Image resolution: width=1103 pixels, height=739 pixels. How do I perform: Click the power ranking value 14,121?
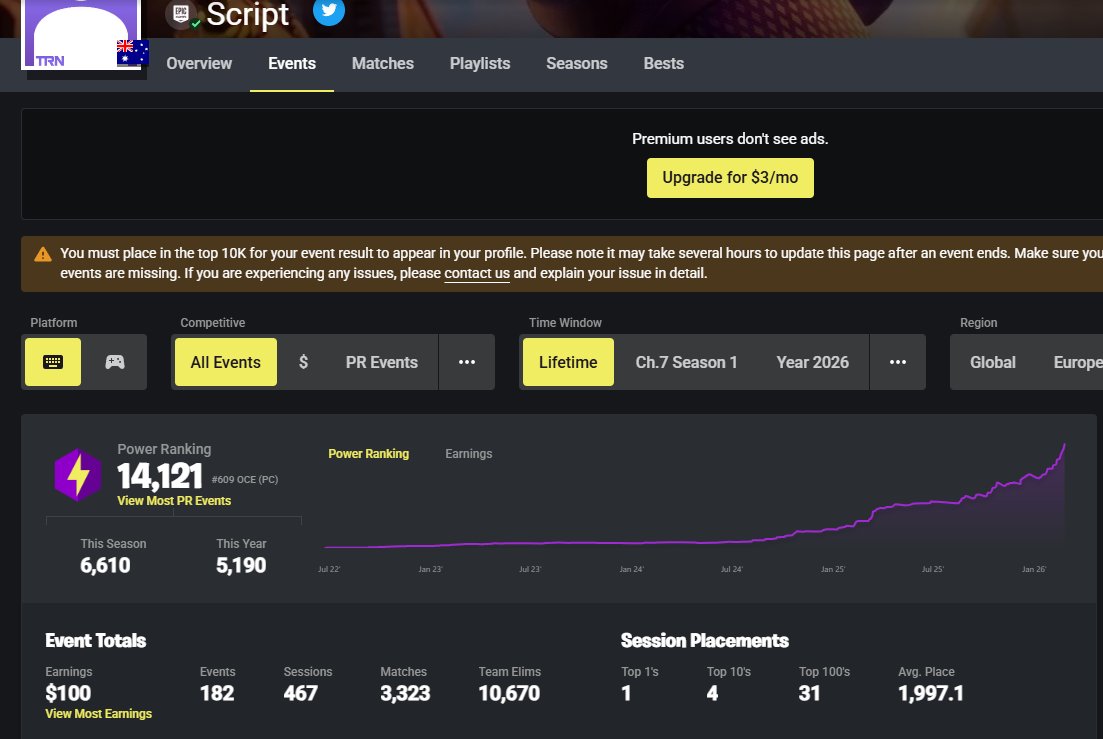click(160, 476)
